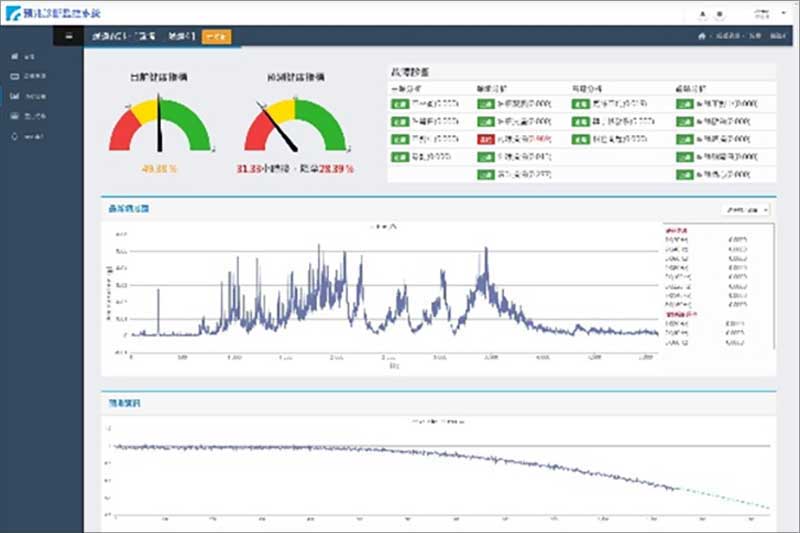
Task: Click the blue title of the spectrum chart panel
Action: [x=129, y=209]
